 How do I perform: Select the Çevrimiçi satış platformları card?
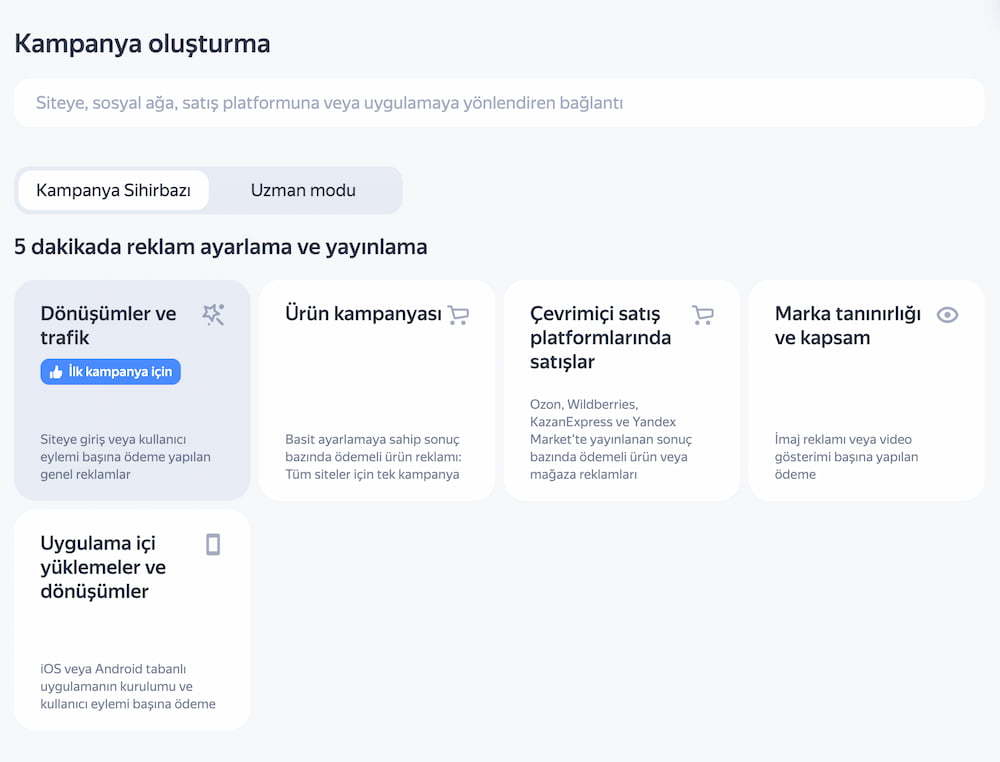click(x=622, y=390)
